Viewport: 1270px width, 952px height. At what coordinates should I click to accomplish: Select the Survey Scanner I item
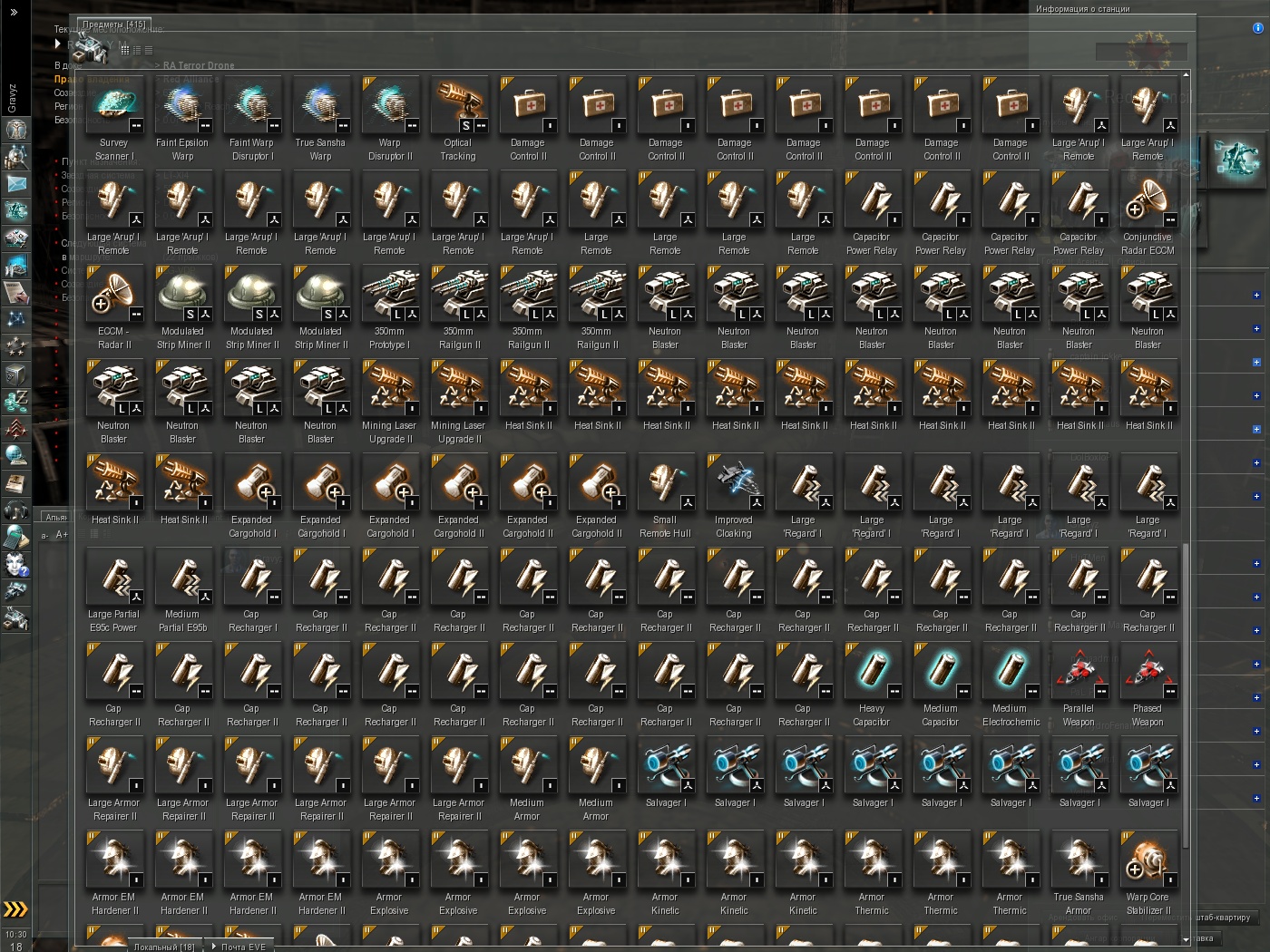pyautogui.click(x=113, y=120)
